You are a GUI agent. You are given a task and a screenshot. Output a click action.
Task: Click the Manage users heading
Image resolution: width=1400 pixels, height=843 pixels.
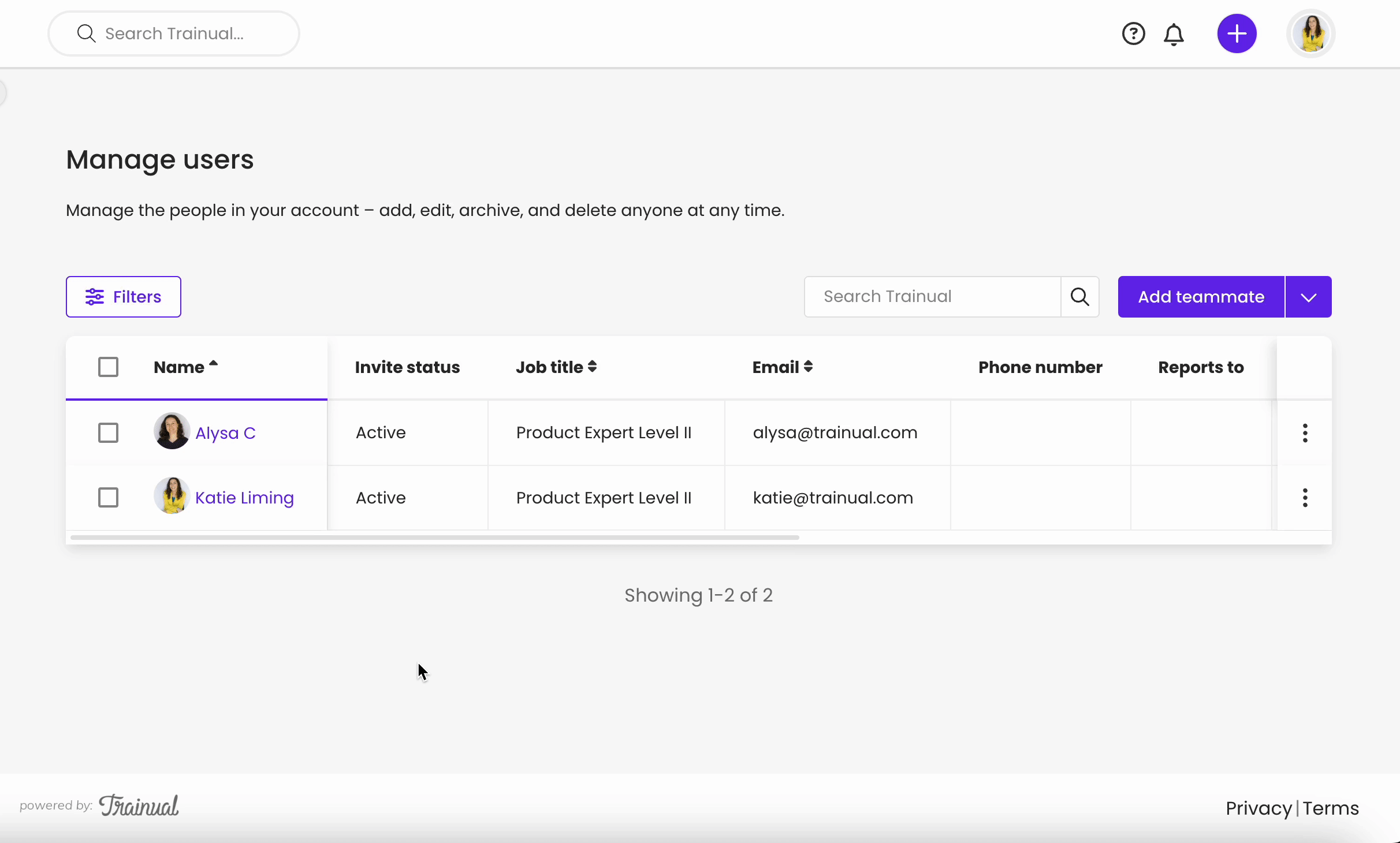pyautogui.click(x=160, y=160)
